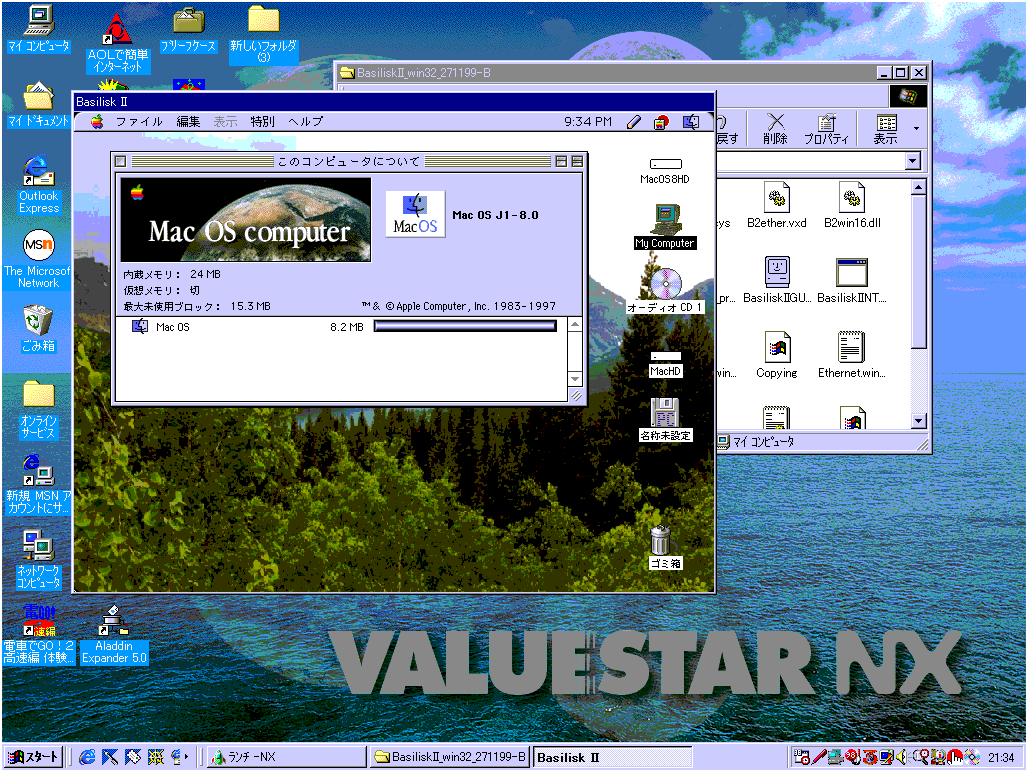Select the Mac OS row in memory list
Viewport: 1030px width, 774px height.
click(341, 327)
